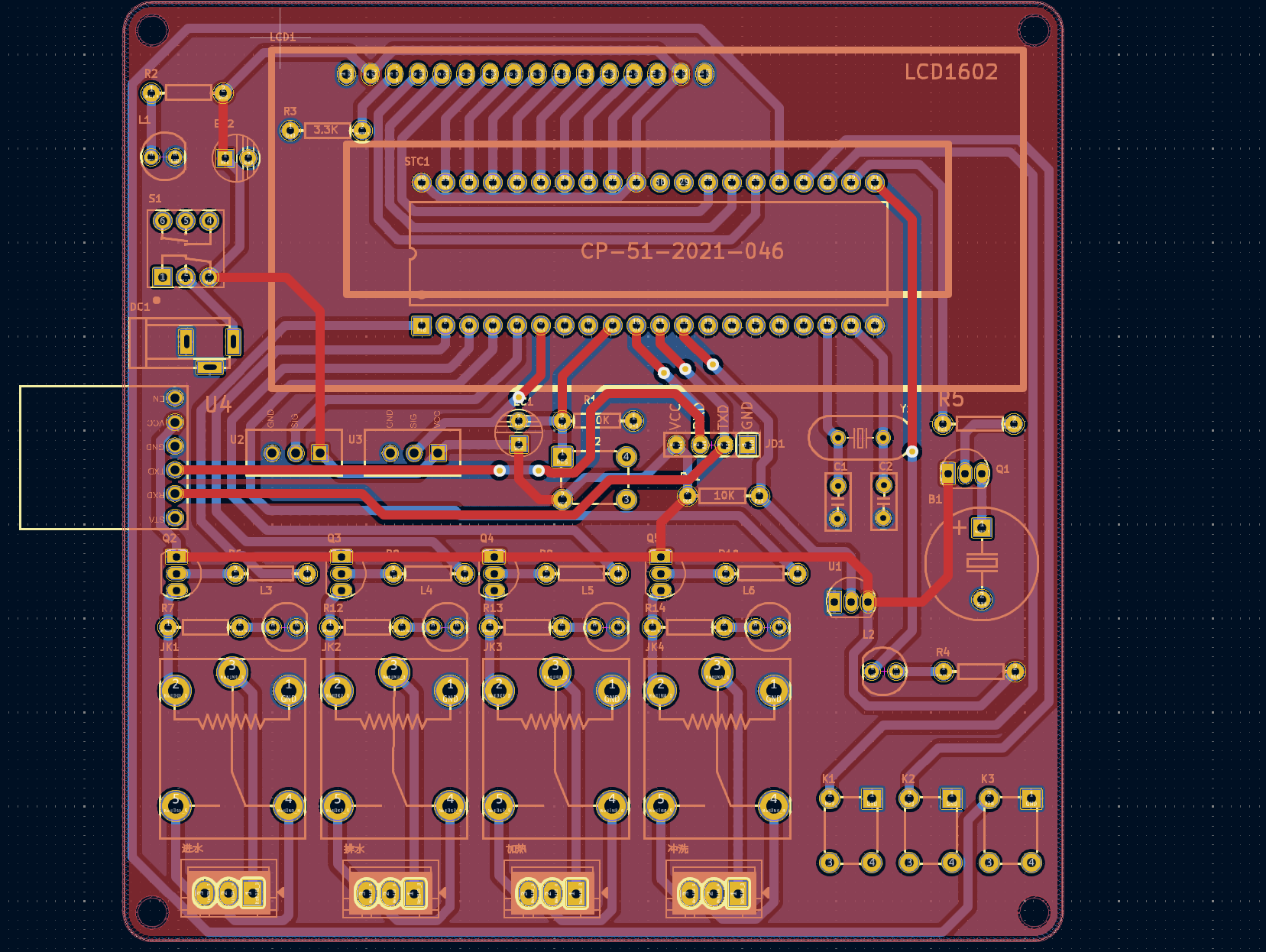Select the L6 LED label
This screenshot has height=952, width=1266.
pyautogui.click(x=749, y=591)
